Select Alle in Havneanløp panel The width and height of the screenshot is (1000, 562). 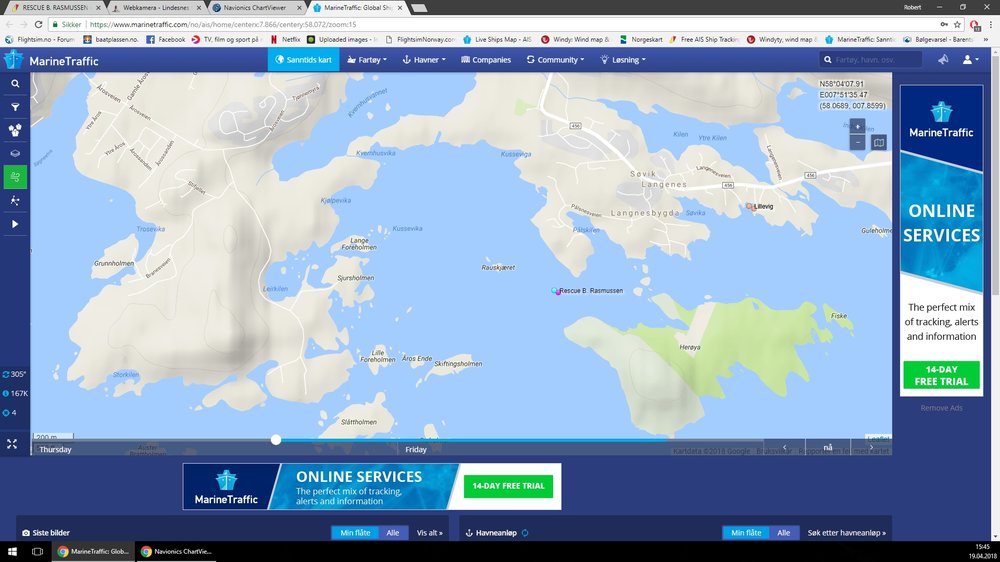(784, 533)
